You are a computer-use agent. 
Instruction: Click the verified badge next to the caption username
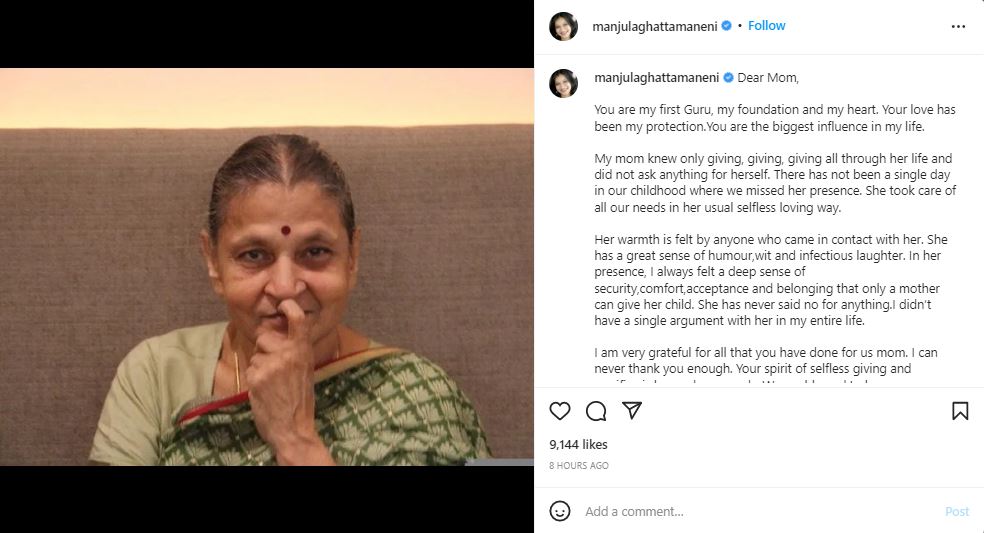(729, 78)
